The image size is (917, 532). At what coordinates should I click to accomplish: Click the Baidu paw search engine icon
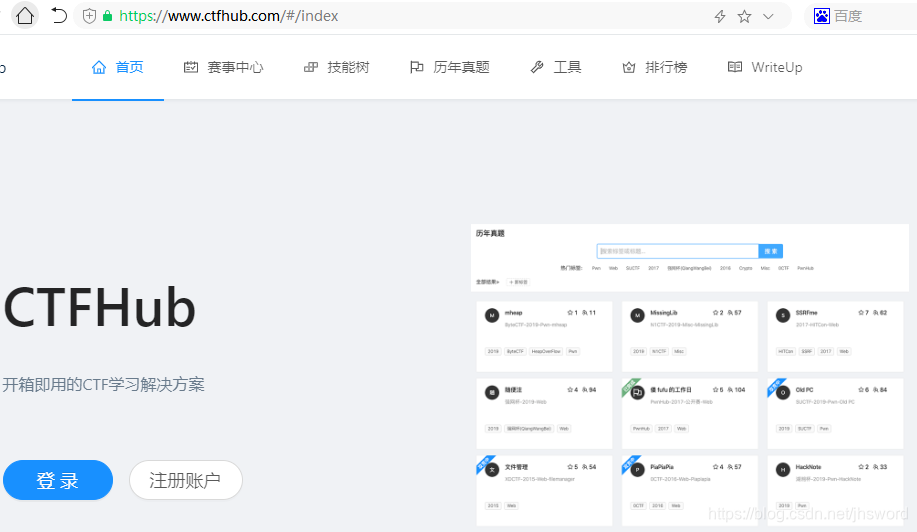822,16
